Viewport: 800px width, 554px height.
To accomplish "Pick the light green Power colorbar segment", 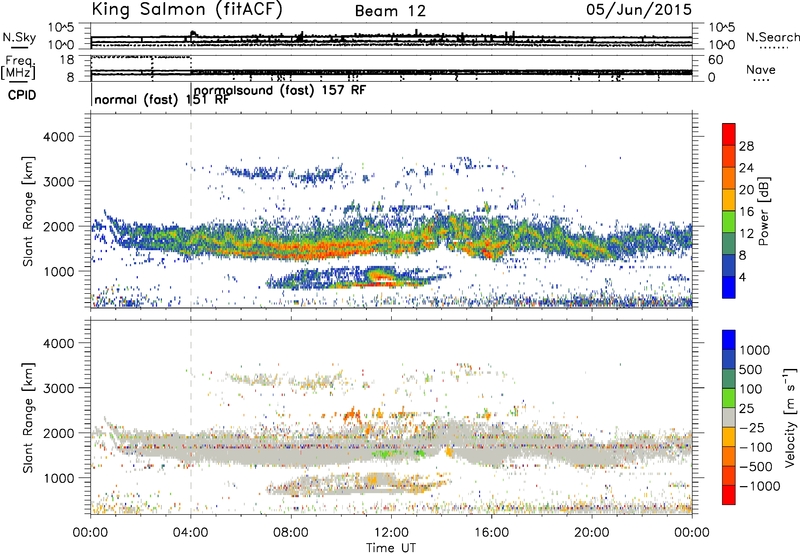I will tap(729, 222).
